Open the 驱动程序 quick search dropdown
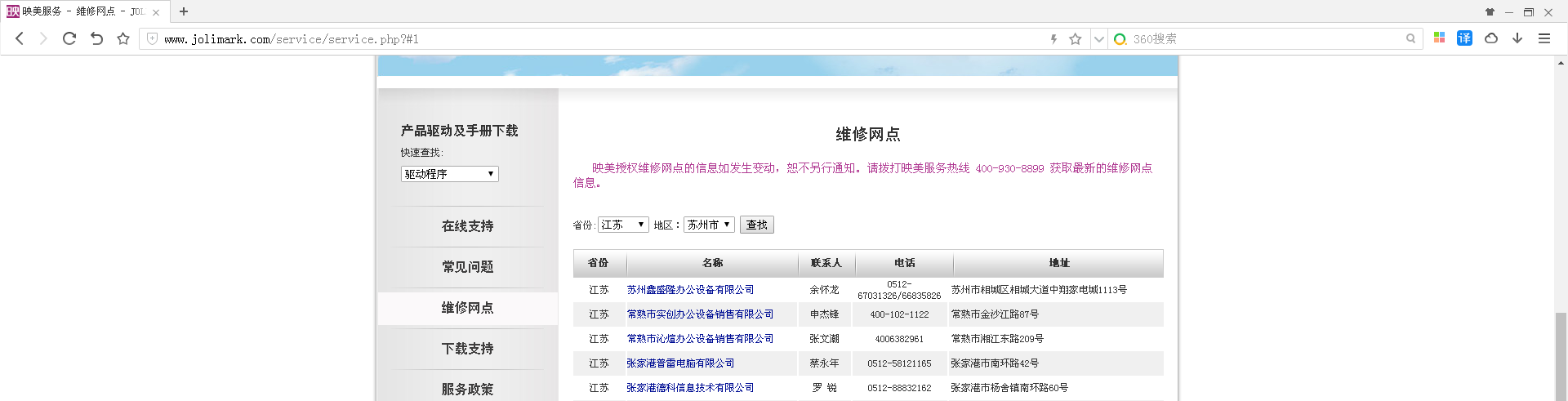This screenshot has height=401, width=1568. tap(449, 174)
